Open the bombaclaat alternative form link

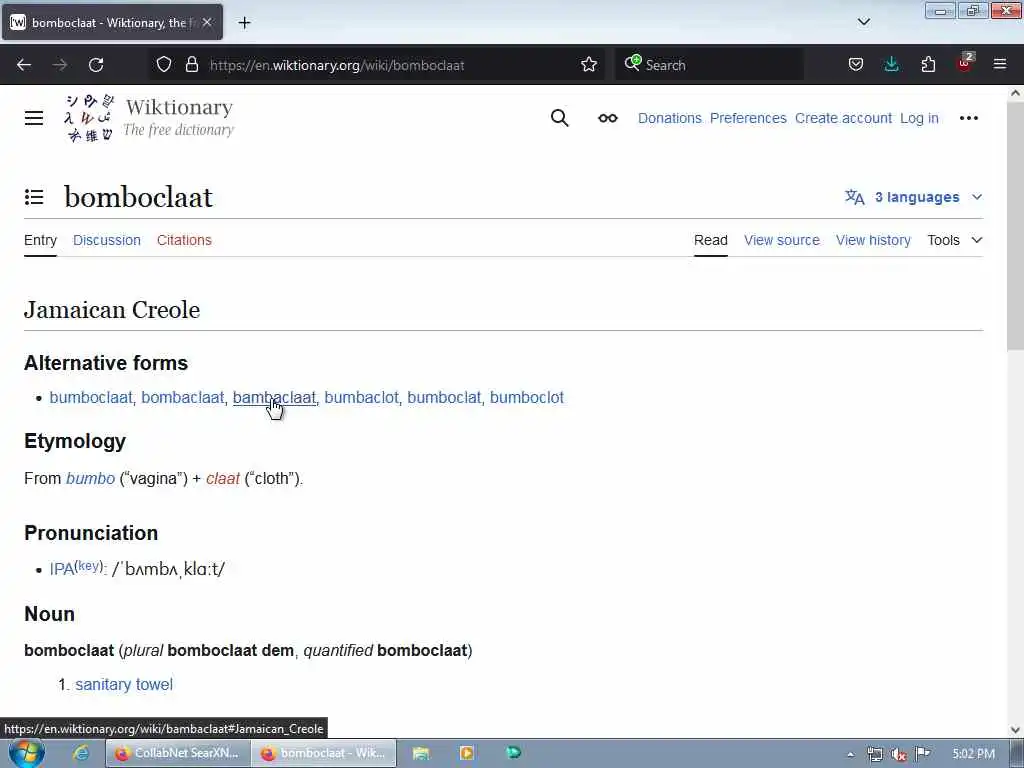point(182,398)
